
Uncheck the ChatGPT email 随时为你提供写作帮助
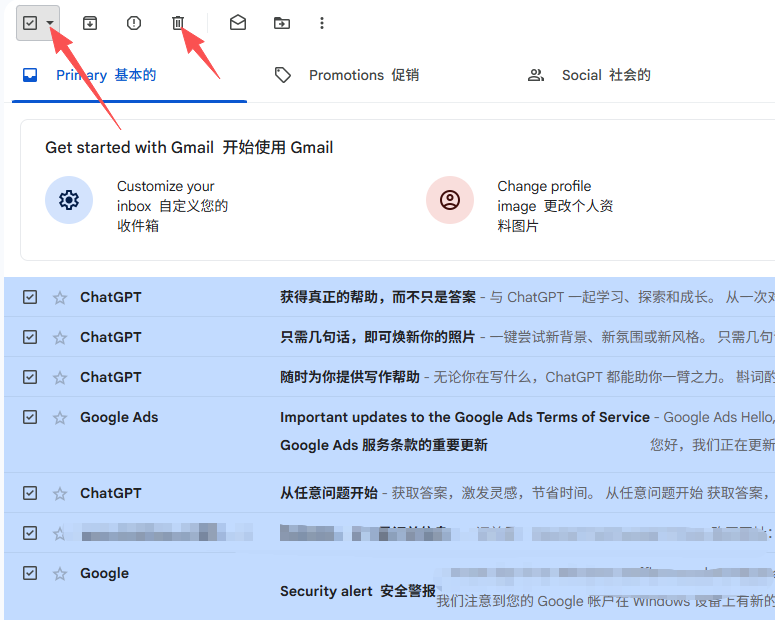(30, 377)
